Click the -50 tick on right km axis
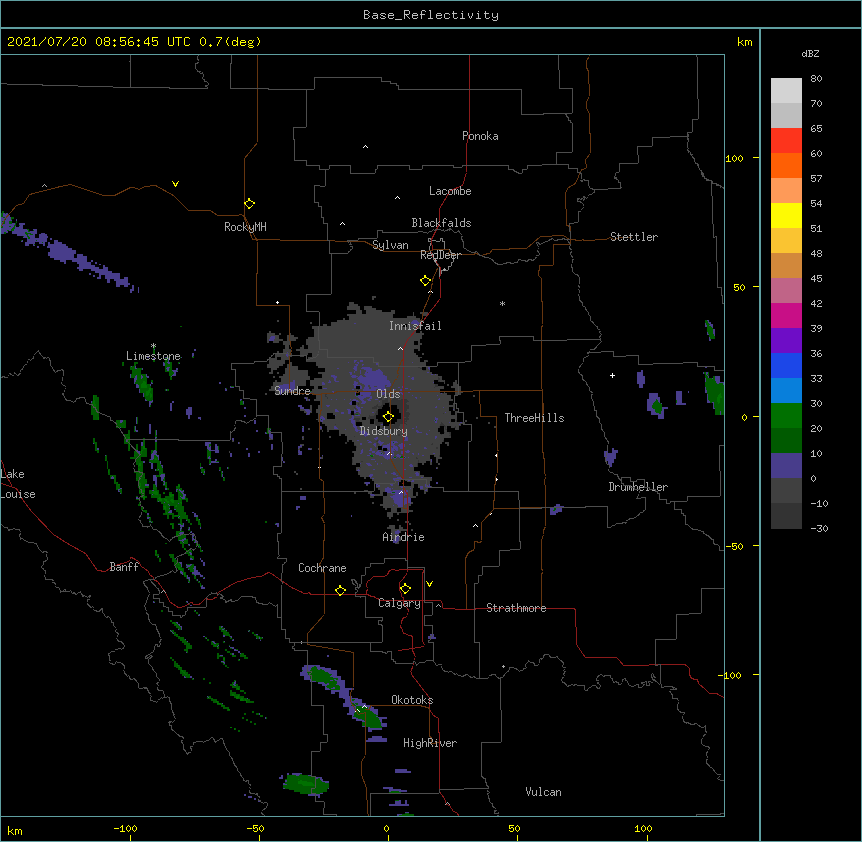Screen dimensions: 862x842 pos(734,546)
